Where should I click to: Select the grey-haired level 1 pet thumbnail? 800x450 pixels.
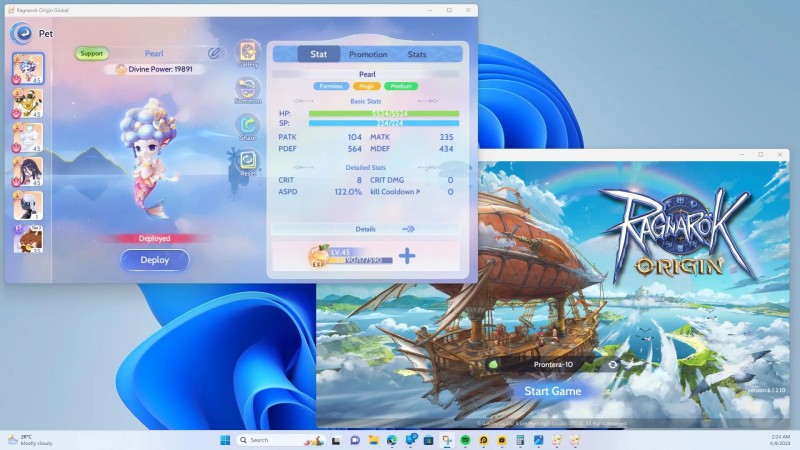tap(28, 206)
